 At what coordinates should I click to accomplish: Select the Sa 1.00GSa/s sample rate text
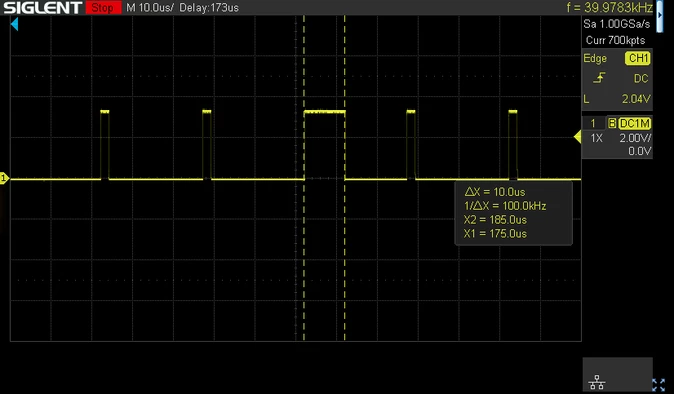(616, 24)
